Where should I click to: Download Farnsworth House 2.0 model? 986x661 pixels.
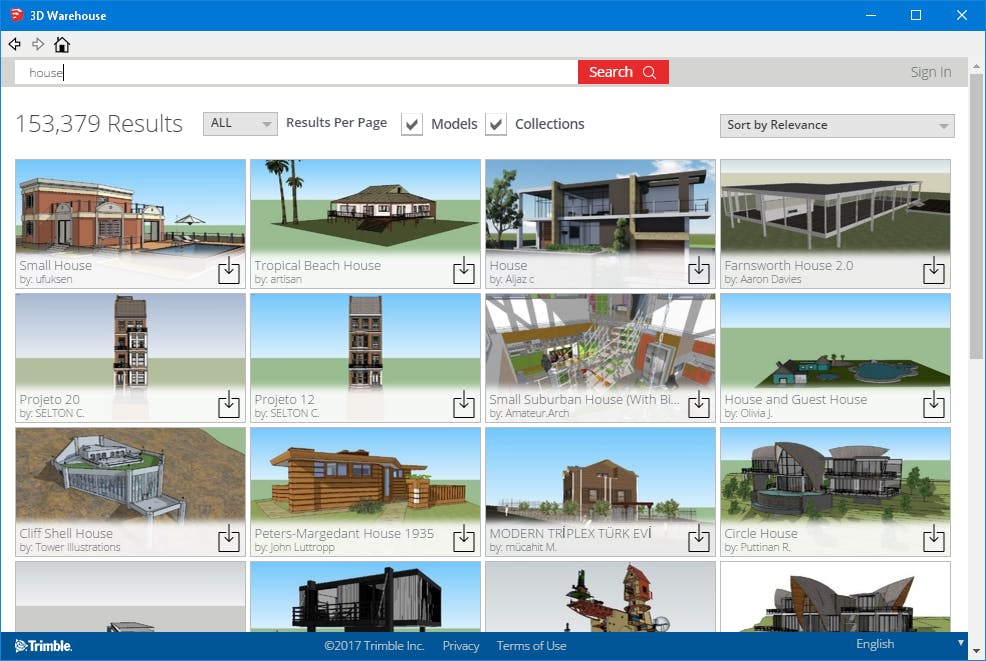pos(934,270)
